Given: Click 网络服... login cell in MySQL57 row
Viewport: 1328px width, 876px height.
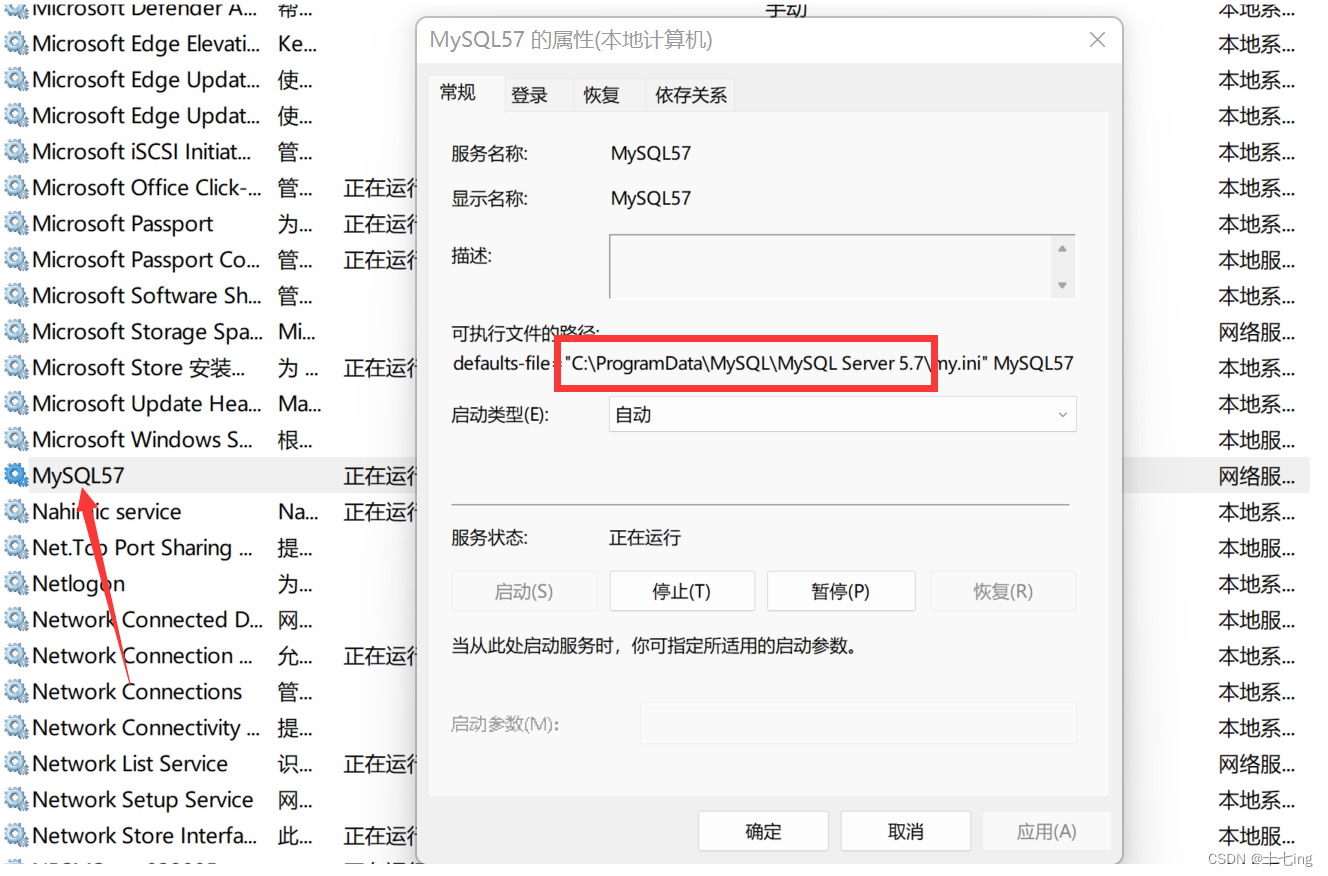Looking at the screenshot, I should pos(1256,476).
